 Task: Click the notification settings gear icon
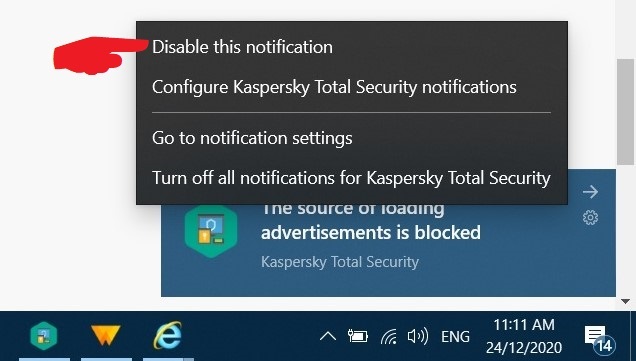tap(590, 218)
